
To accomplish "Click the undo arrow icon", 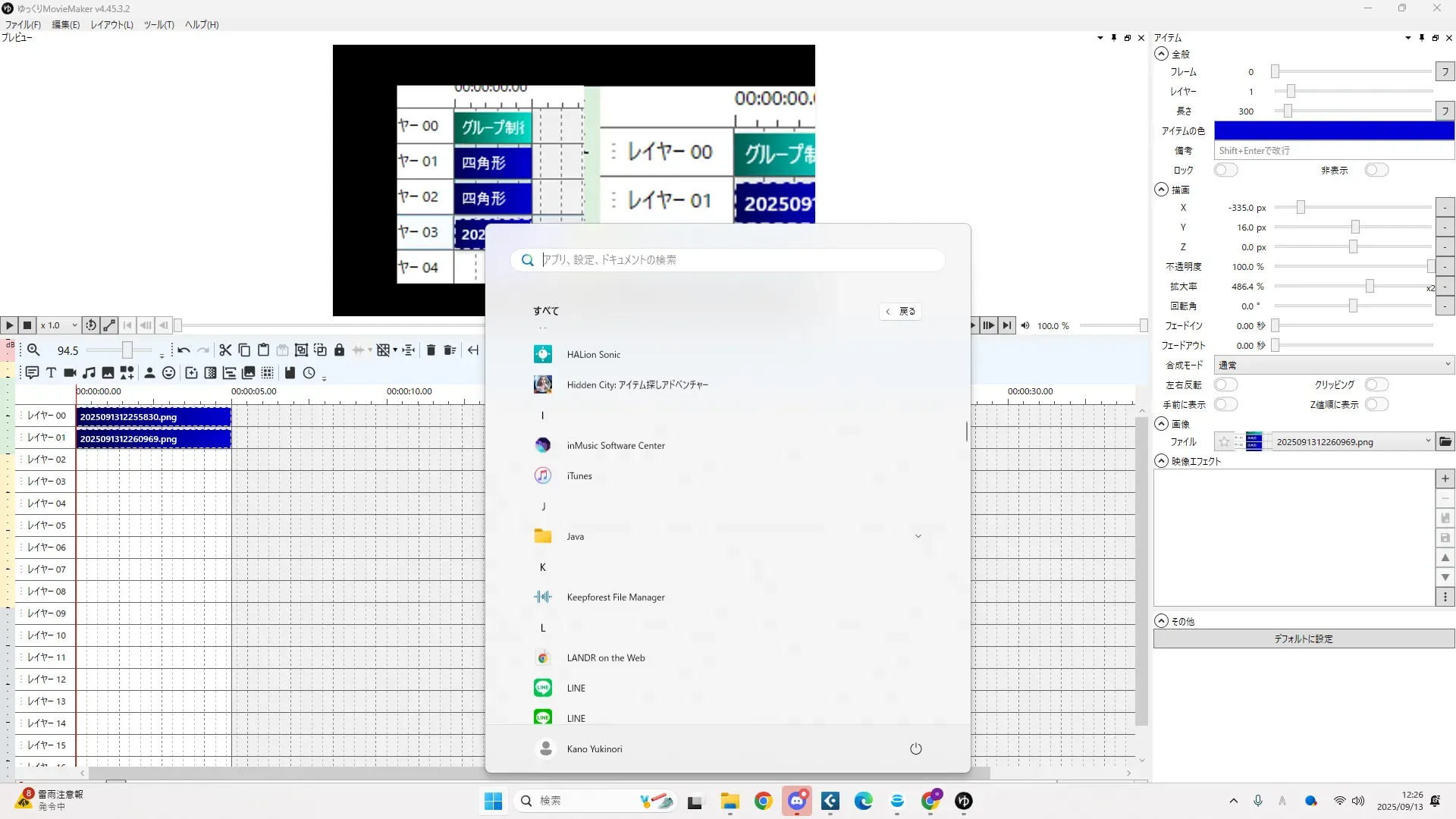I will [184, 350].
